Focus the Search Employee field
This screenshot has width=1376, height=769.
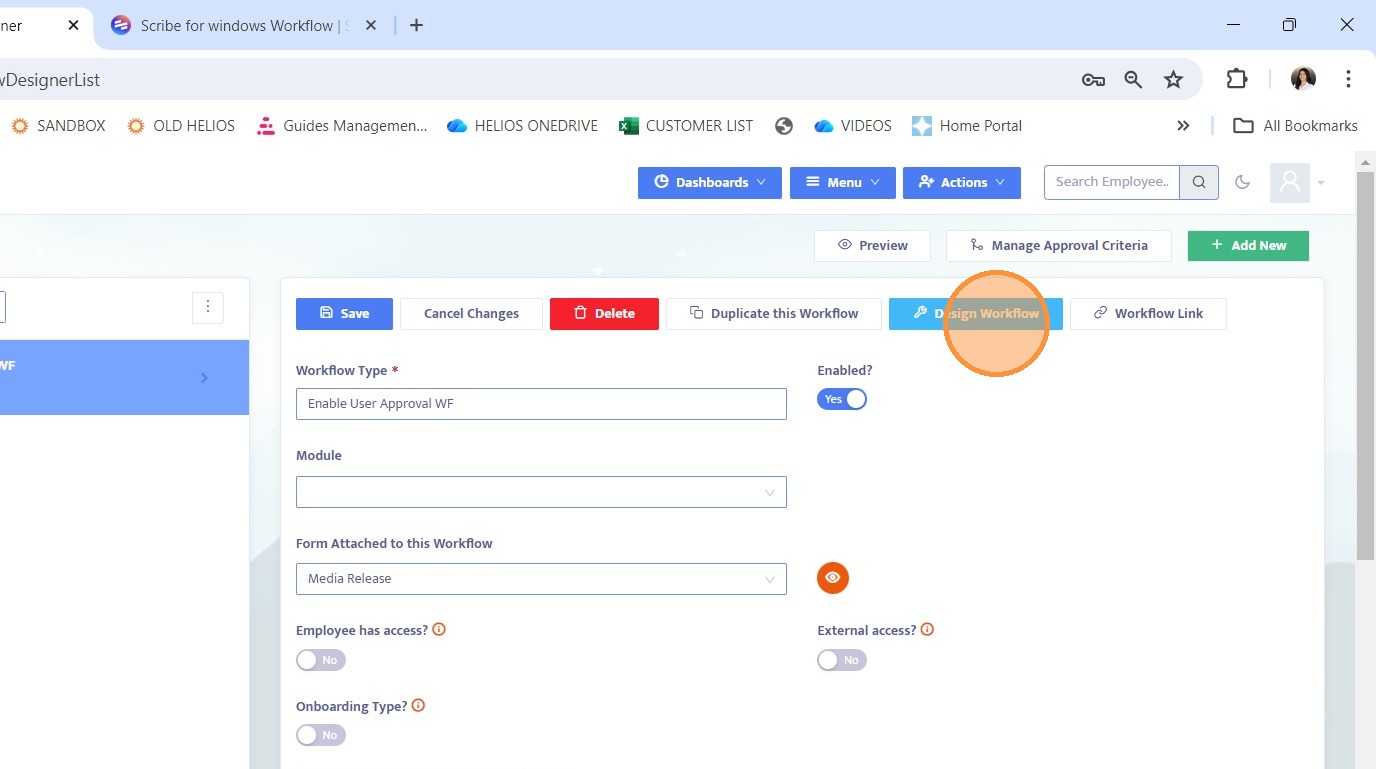[1112, 182]
